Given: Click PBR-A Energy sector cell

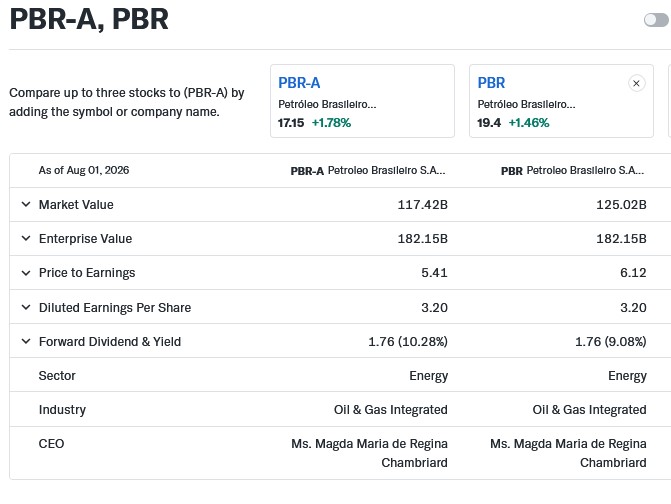Looking at the screenshot, I should (428, 376).
